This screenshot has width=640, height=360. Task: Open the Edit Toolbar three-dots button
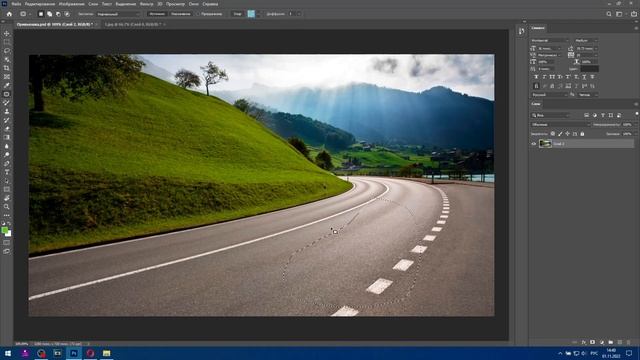point(7,215)
